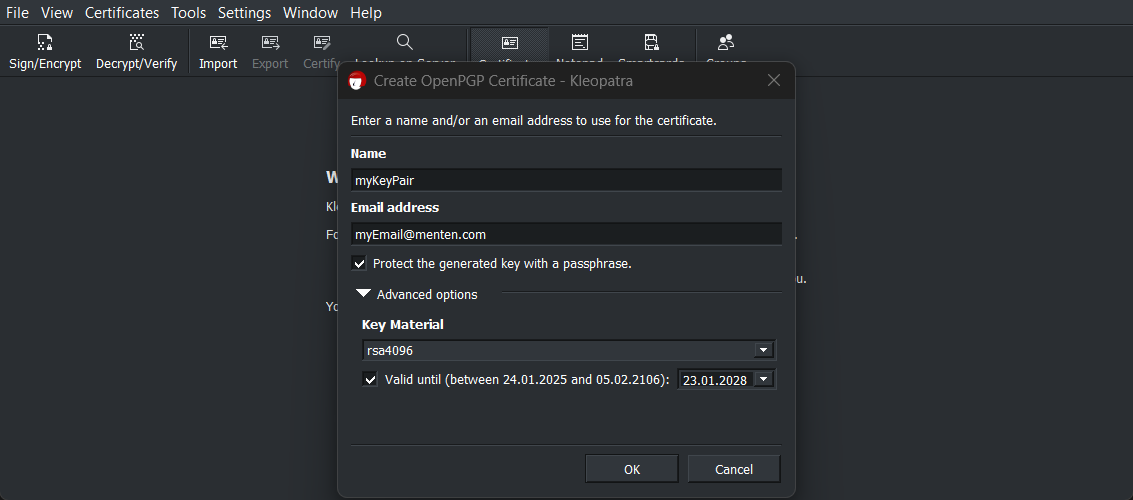
Task: Open the rsa4096 Key Material dropdown
Action: (x=763, y=351)
